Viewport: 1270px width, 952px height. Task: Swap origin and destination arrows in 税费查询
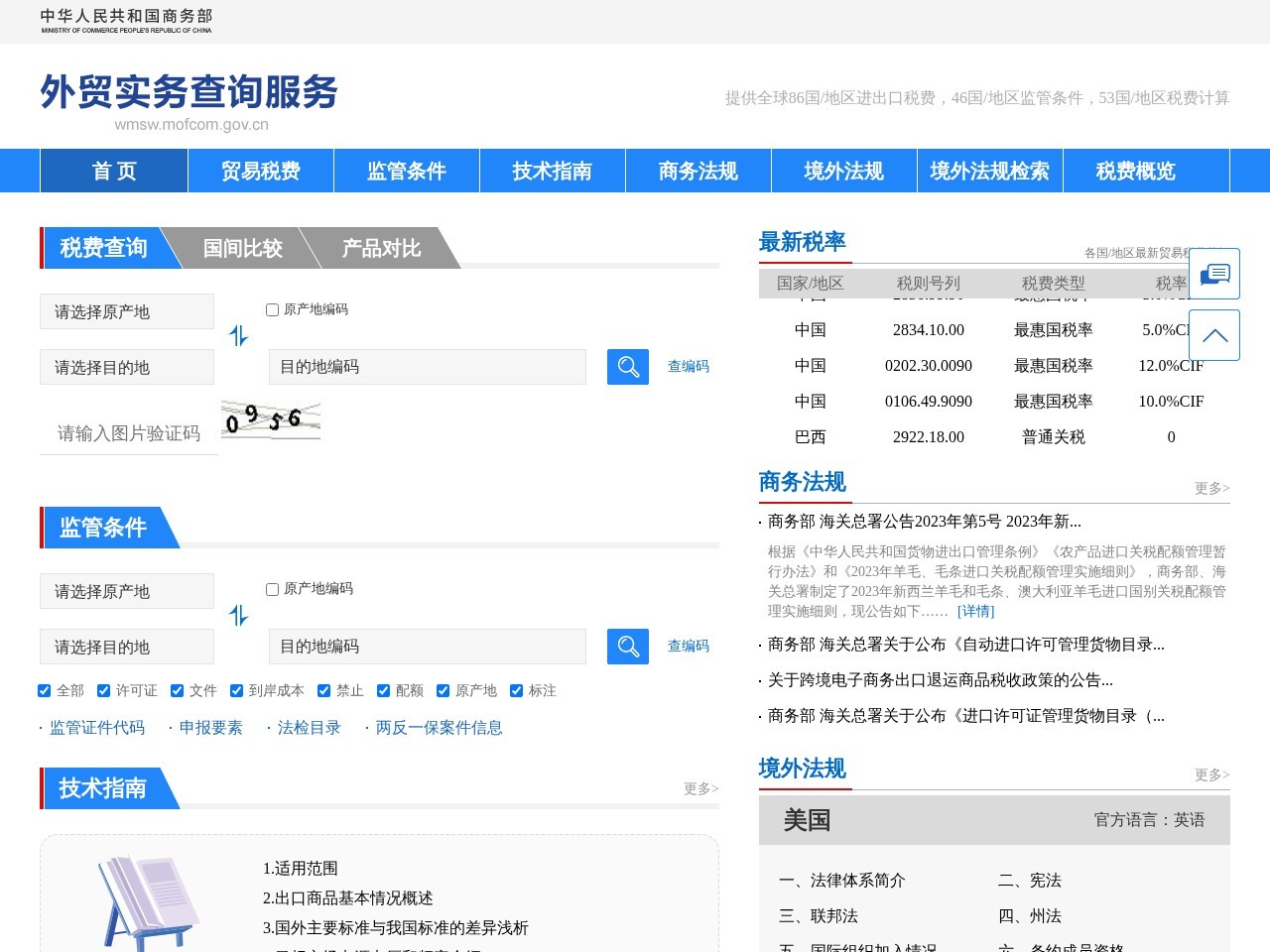point(238,336)
